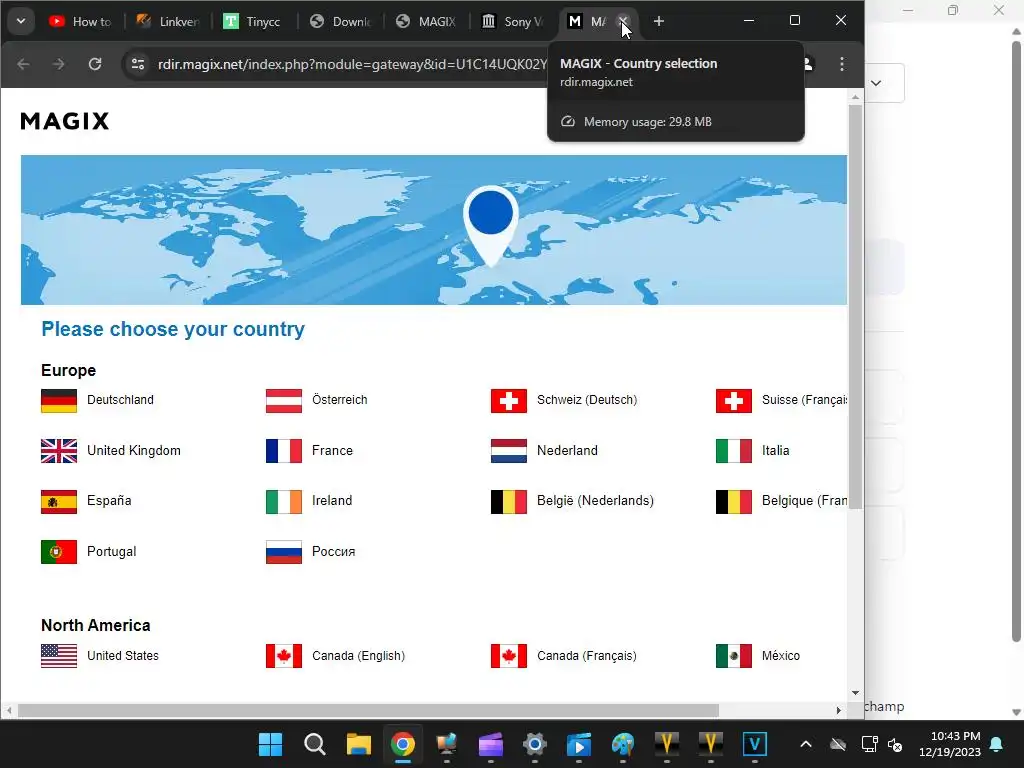
Task: Reload the current page
Action: pyautogui.click(x=95, y=64)
